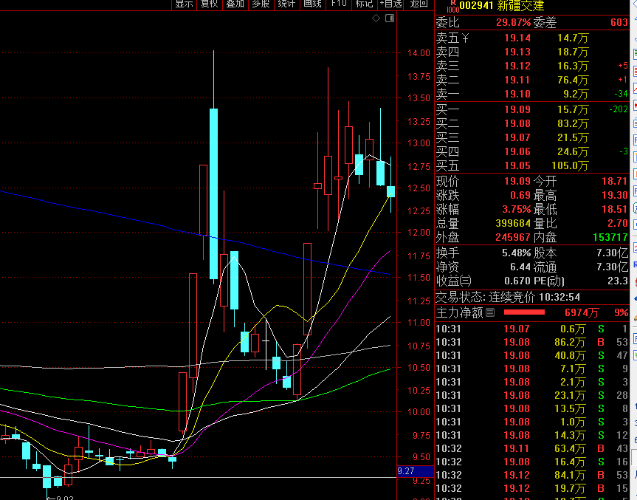Click the 交易状态 连续竞价 status line

(508, 297)
